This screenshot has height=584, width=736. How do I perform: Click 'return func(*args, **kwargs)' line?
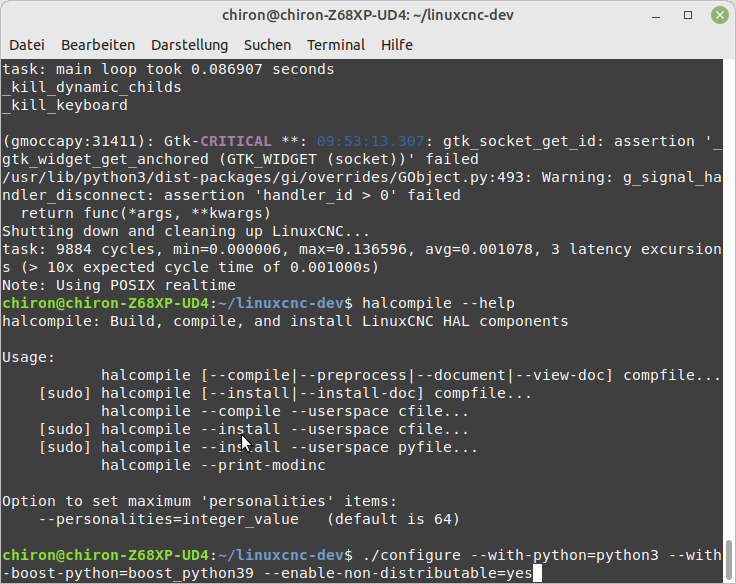click(x=146, y=214)
